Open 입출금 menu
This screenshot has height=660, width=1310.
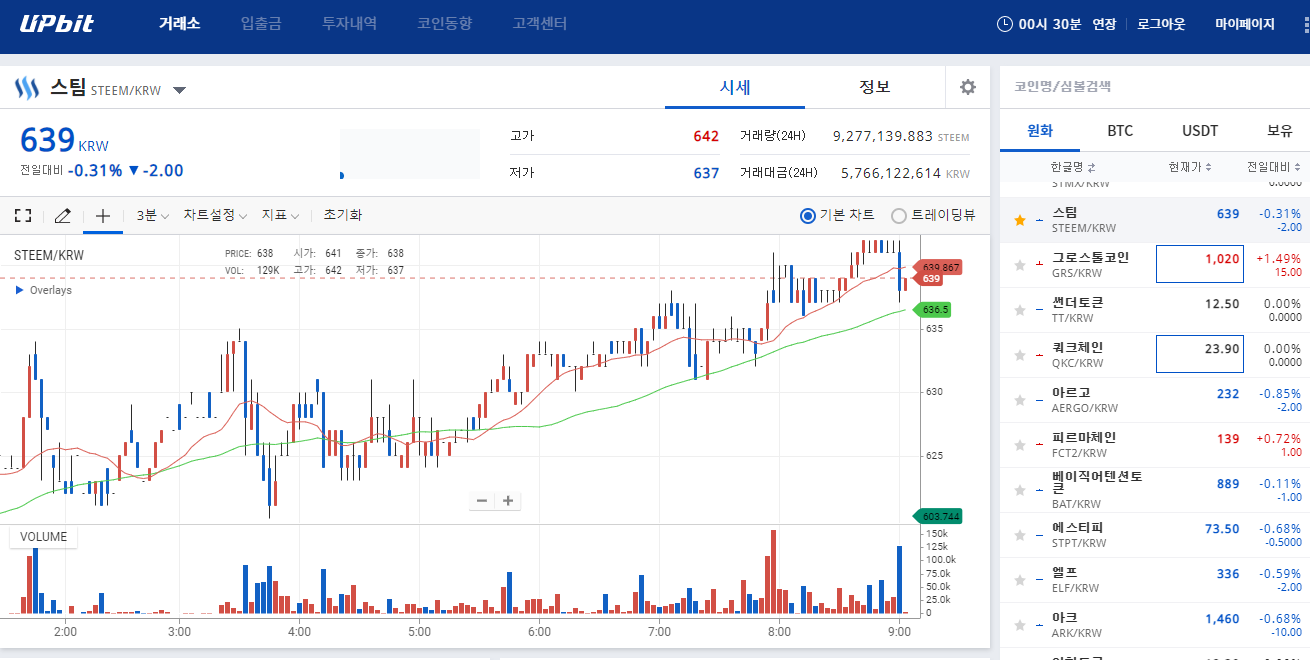[x=261, y=23]
